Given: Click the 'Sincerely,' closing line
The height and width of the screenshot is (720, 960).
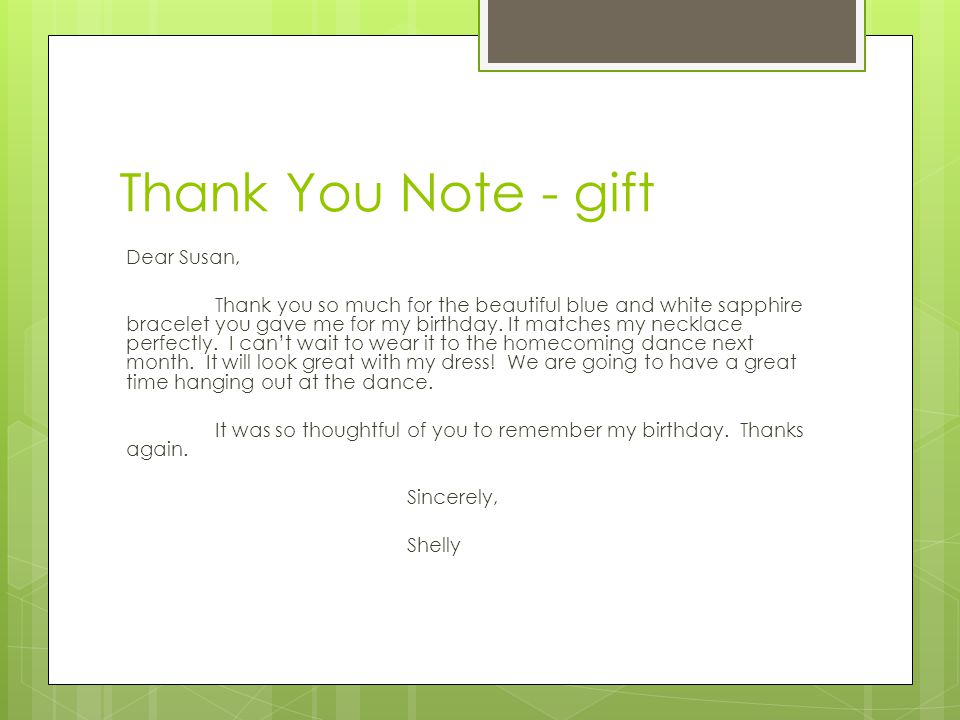Looking at the screenshot, I should [452, 497].
